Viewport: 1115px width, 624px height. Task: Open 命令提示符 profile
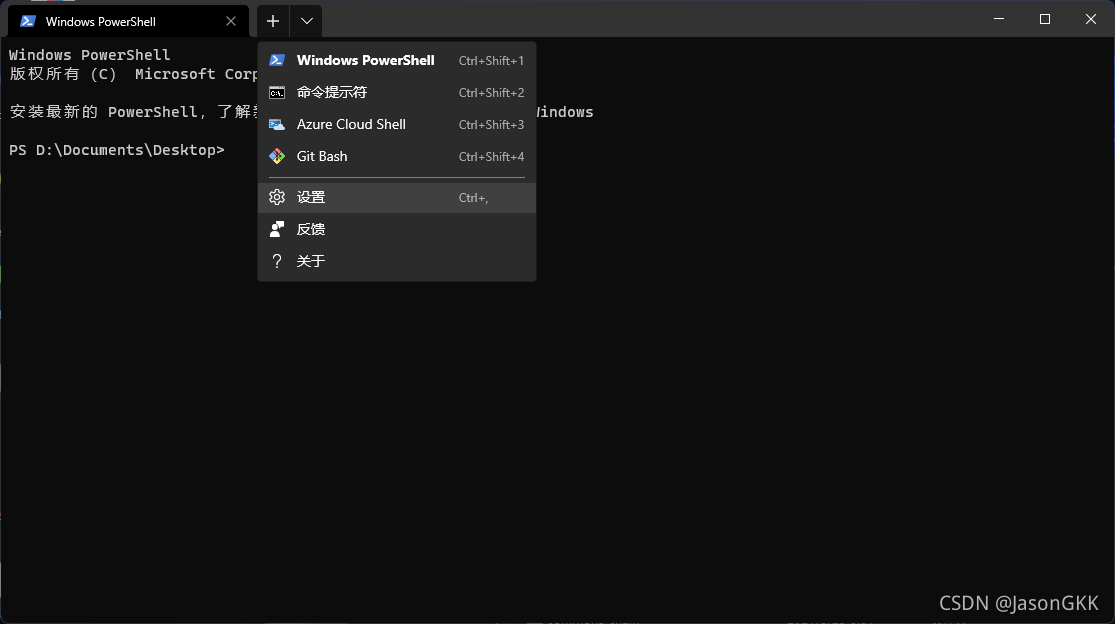(397, 92)
